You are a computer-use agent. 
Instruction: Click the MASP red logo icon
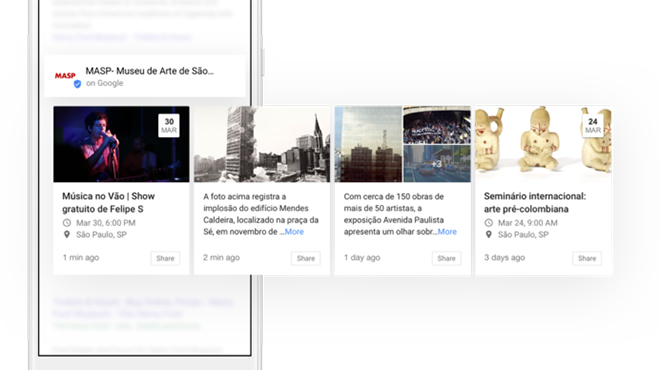click(65, 76)
